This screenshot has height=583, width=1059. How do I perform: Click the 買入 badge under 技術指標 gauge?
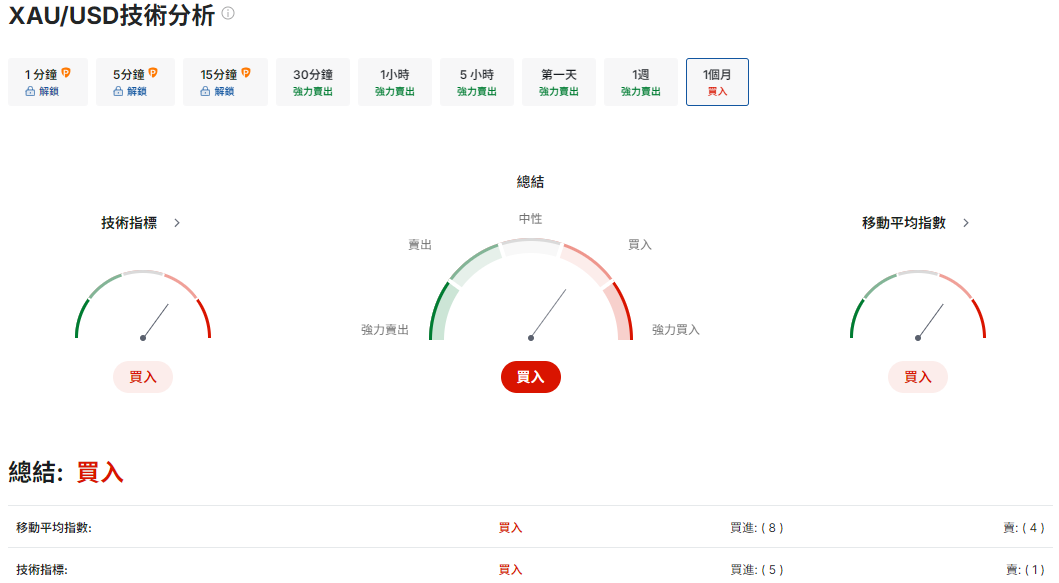pos(143,377)
